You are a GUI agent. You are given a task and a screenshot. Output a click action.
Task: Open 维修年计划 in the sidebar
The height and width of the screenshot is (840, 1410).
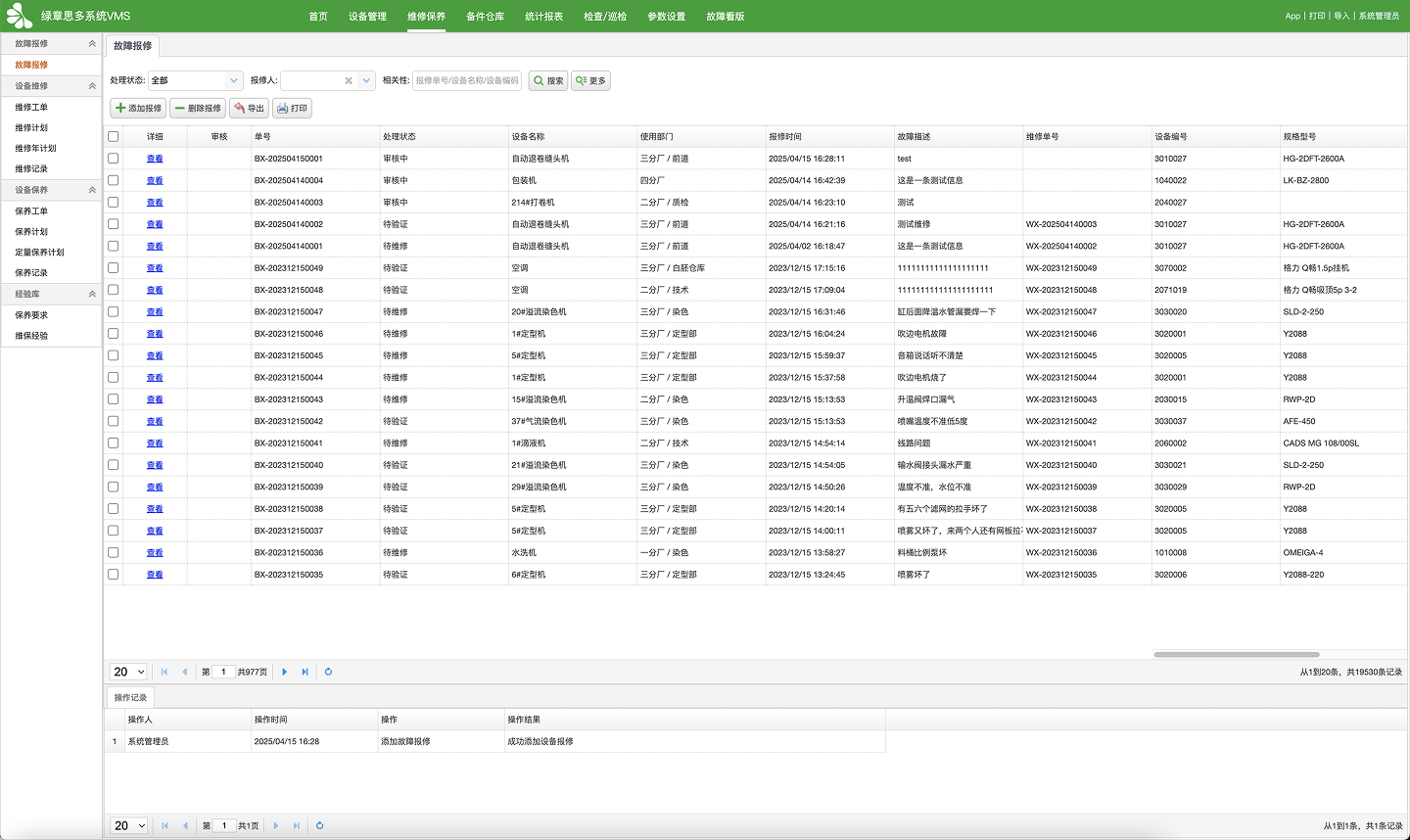coord(35,149)
